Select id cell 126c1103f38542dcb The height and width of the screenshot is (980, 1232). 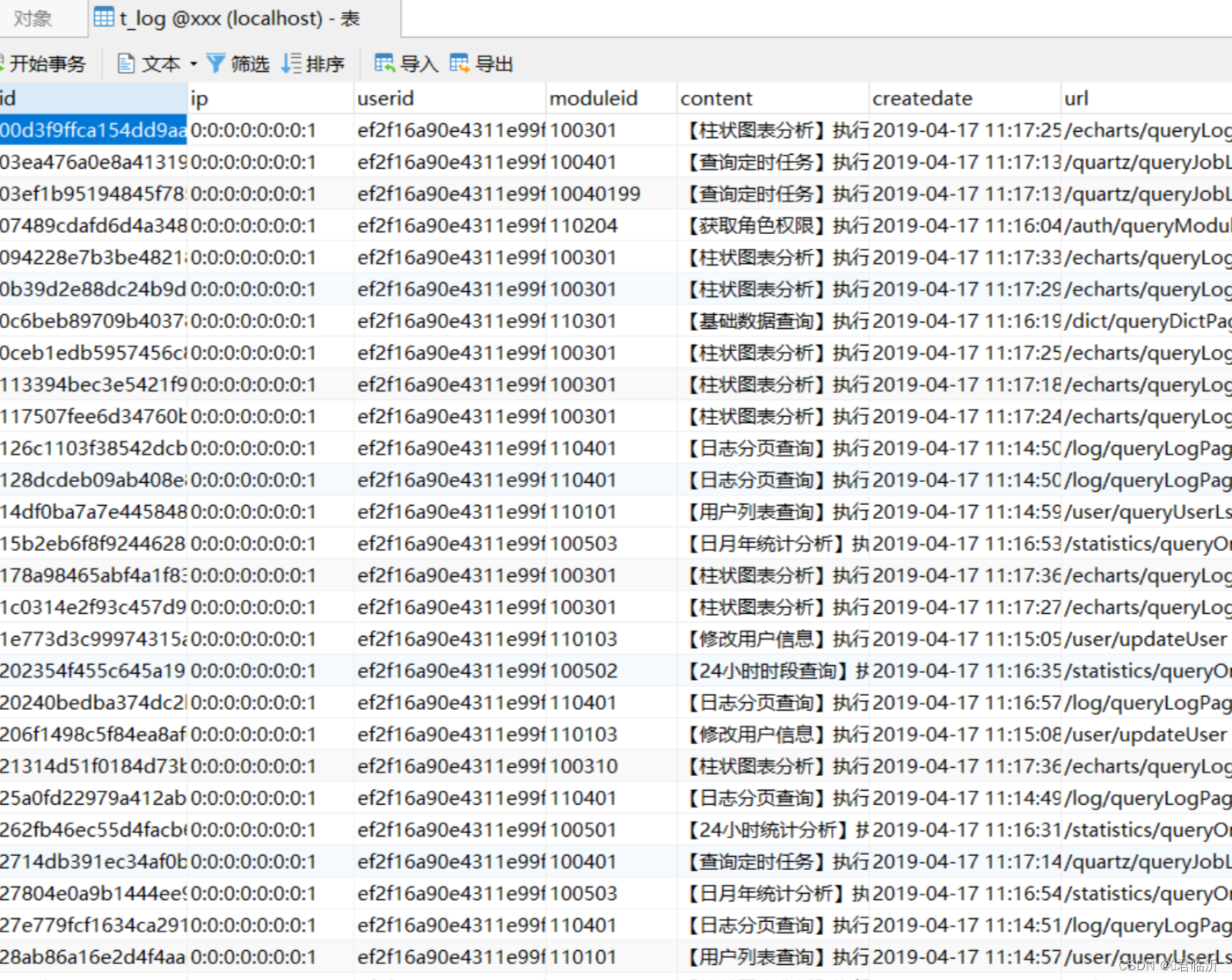(93, 449)
